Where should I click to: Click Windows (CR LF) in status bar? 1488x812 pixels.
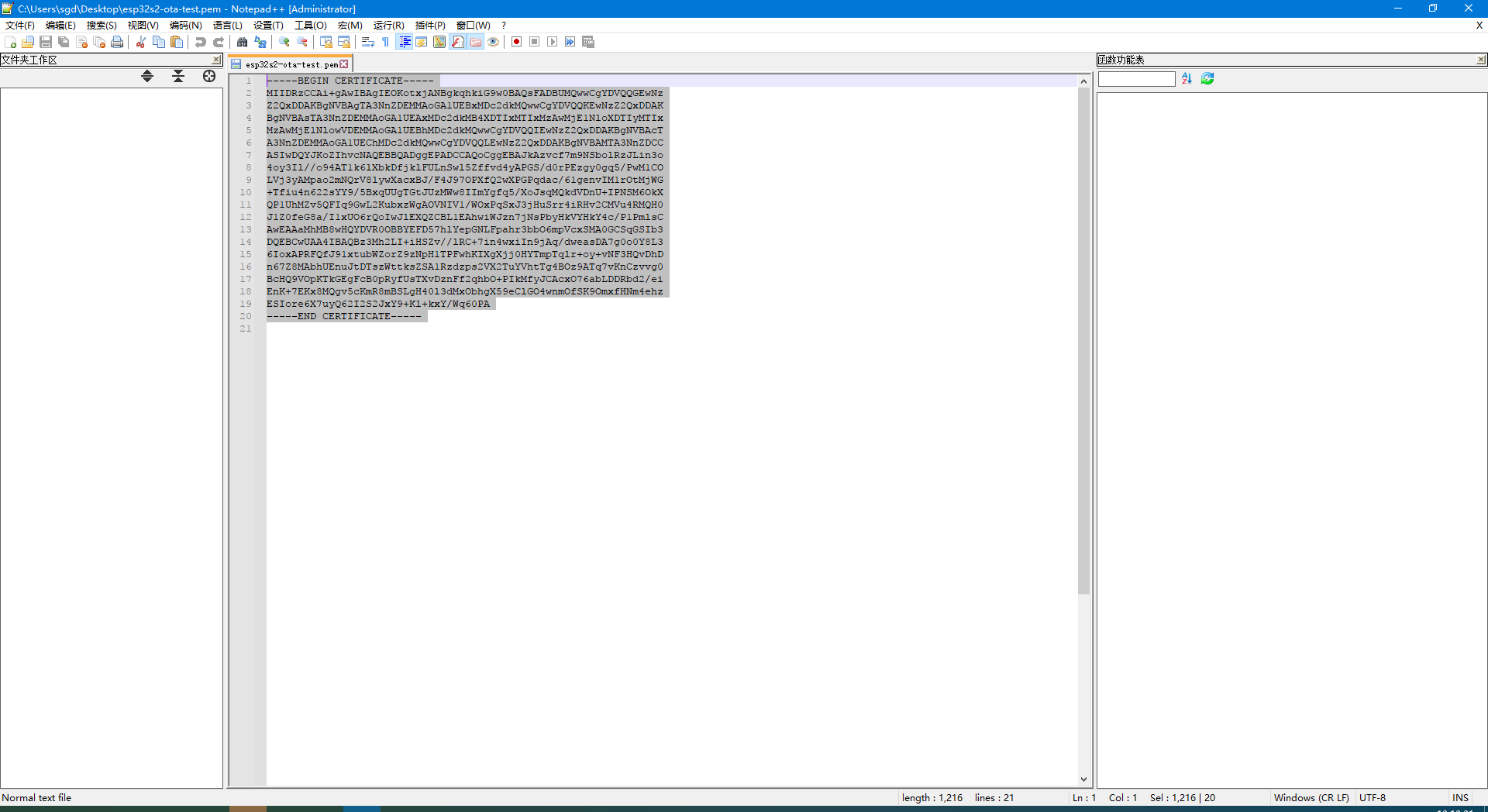point(1311,798)
